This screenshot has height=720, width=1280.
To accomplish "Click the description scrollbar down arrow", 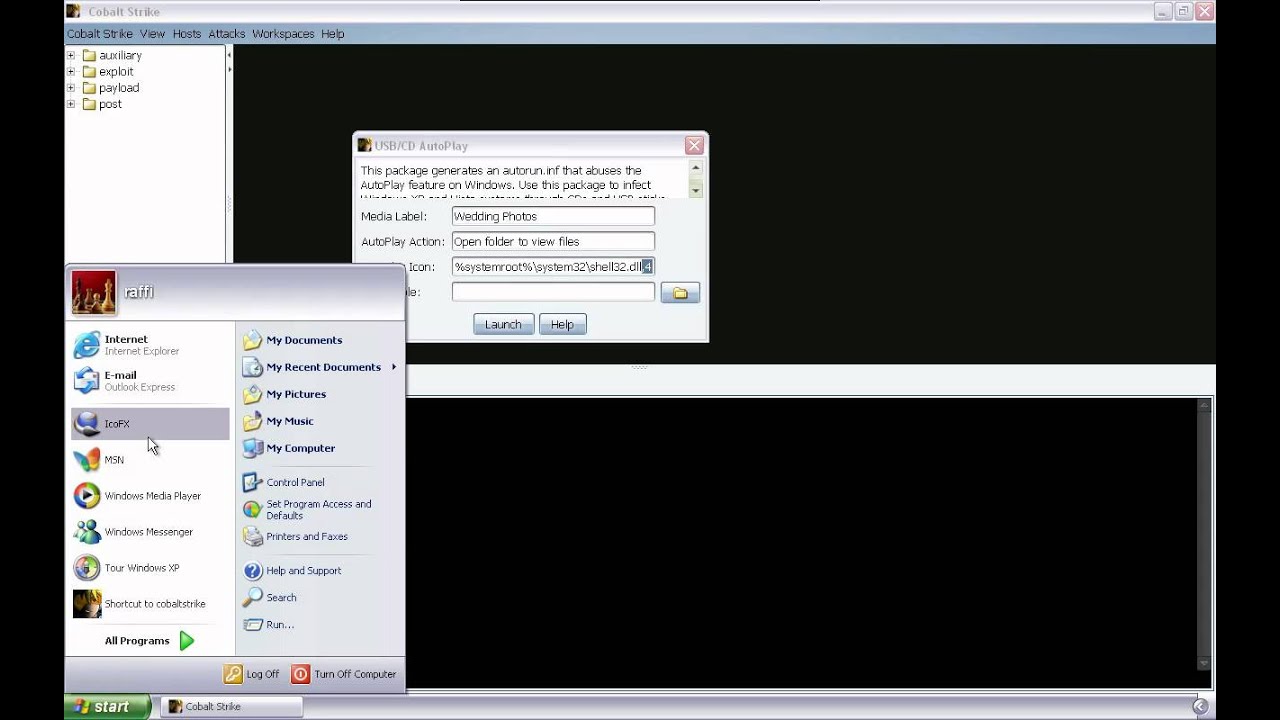I will (x=695, y=189).
